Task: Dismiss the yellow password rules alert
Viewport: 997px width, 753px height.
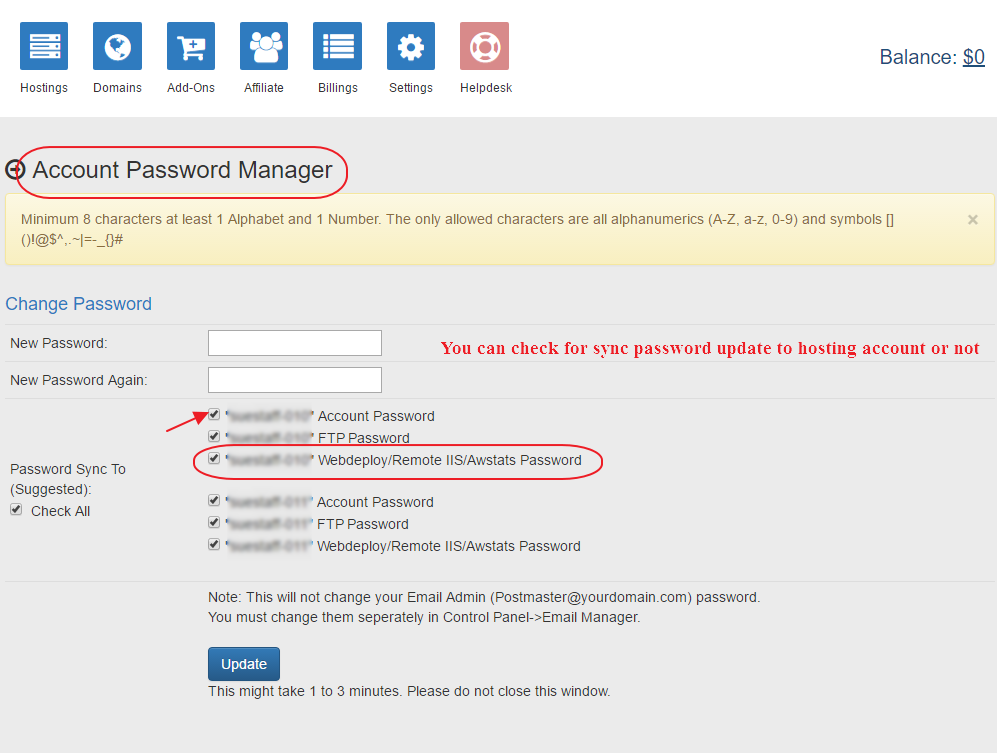Action: [973, 220]
